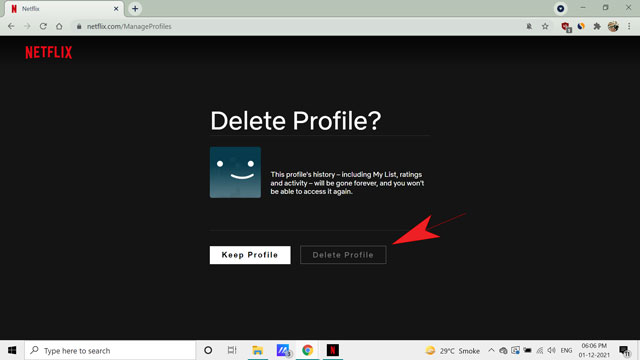Screen dimensions: 640x360
Task: Open the Windows Start menu
Action: tap(12, 350)
